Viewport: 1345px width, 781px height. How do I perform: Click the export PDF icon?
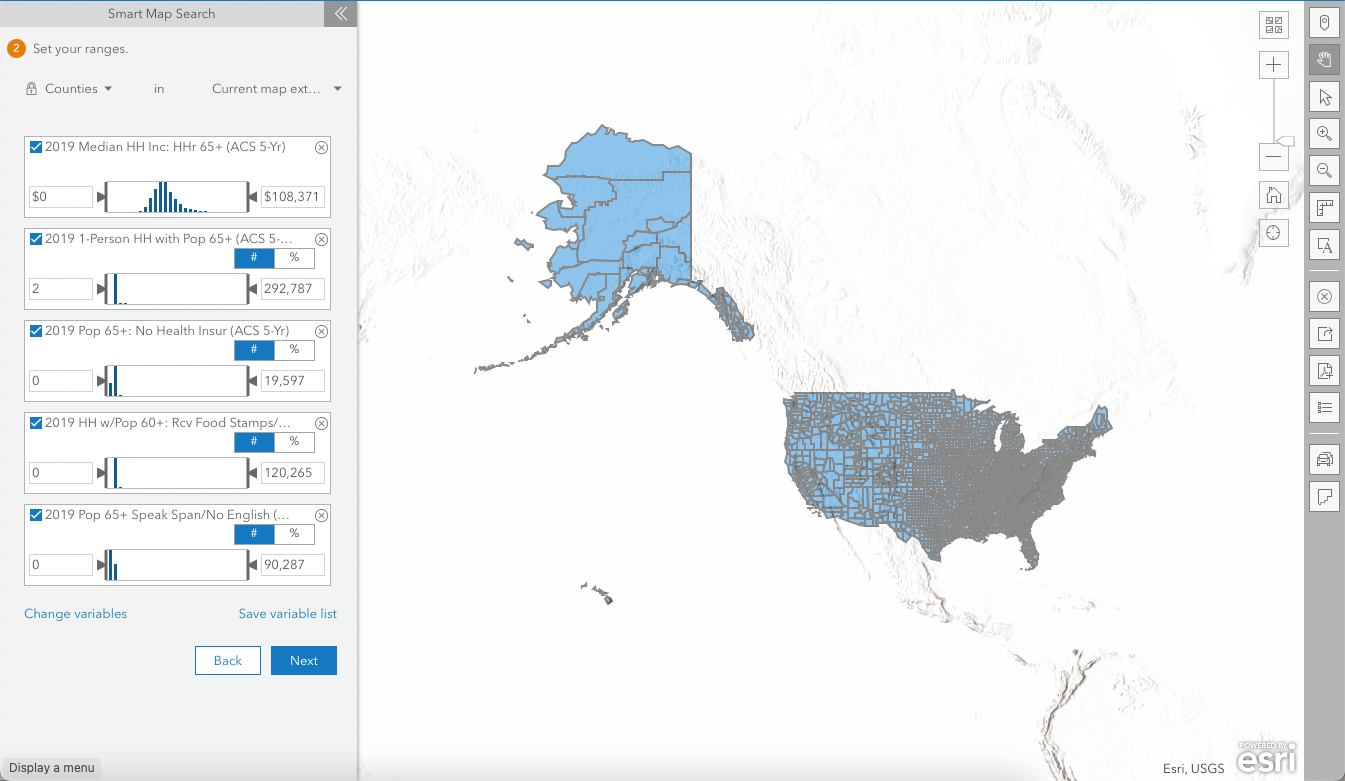pos(1324,371)
